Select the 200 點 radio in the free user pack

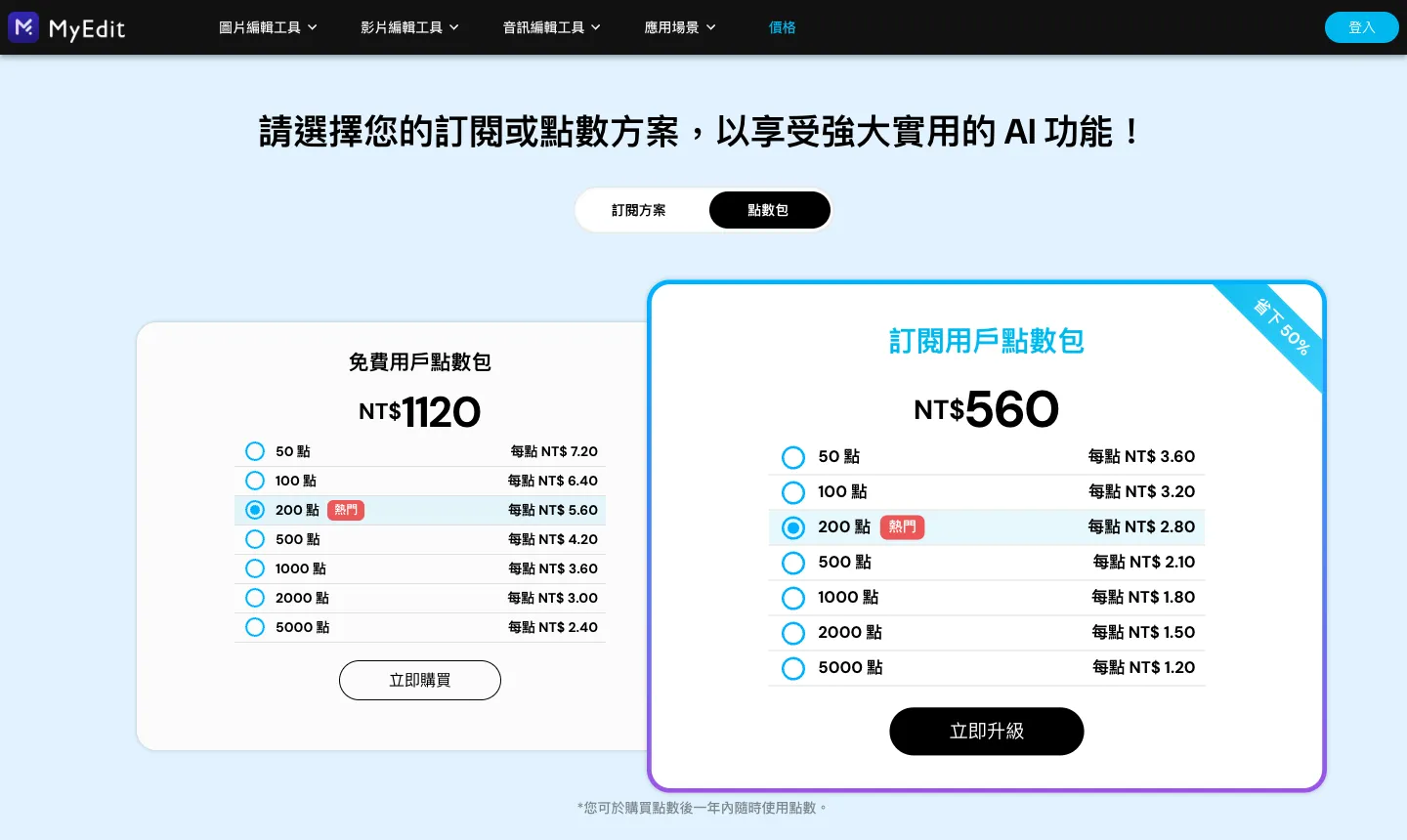pyautogui.click(x=255, y=510)
